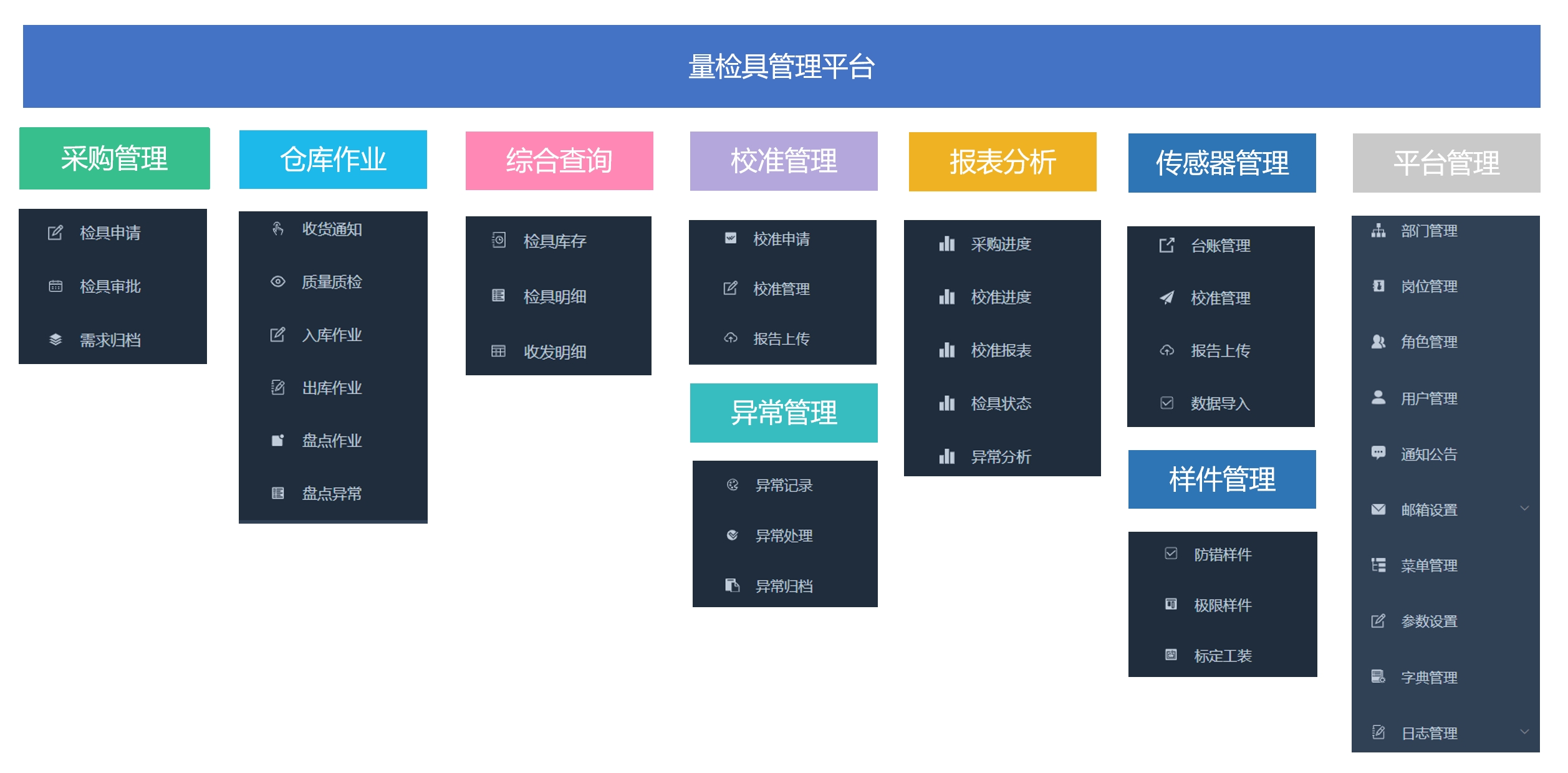Click the paper plane icon in 传感器管理

tap(1167, 298)
